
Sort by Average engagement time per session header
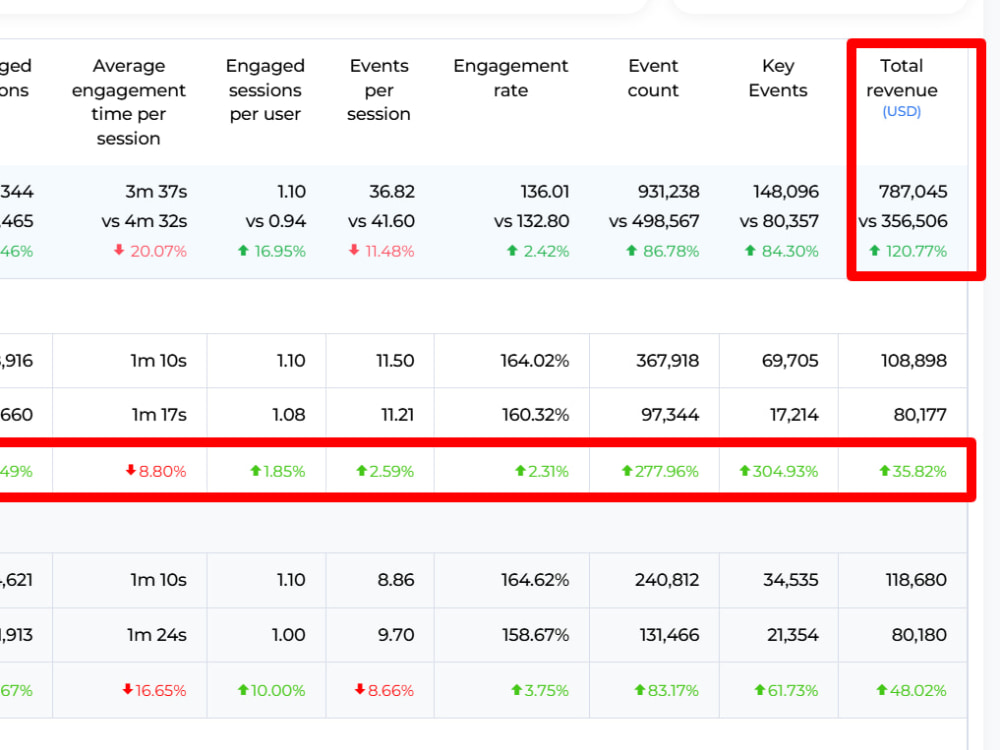[x=129, y=102]
